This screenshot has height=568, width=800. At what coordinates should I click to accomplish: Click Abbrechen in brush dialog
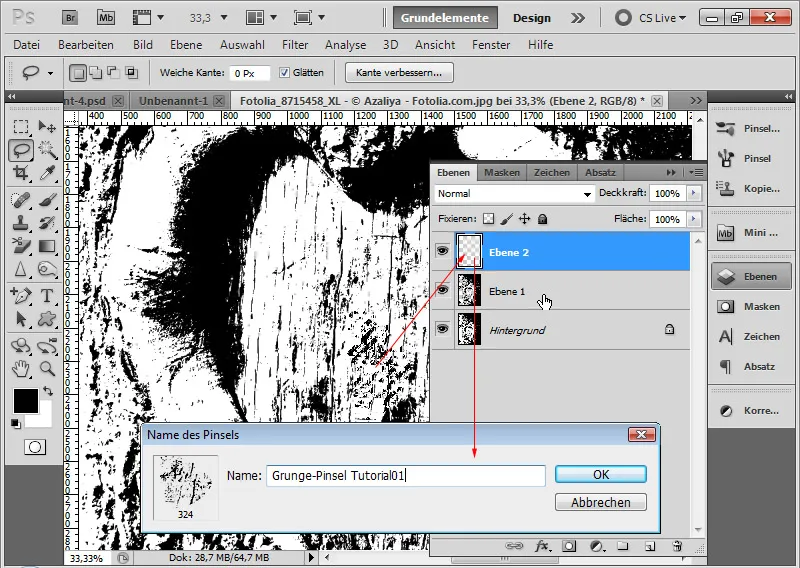pyautogui.click(x=601, y=503)
